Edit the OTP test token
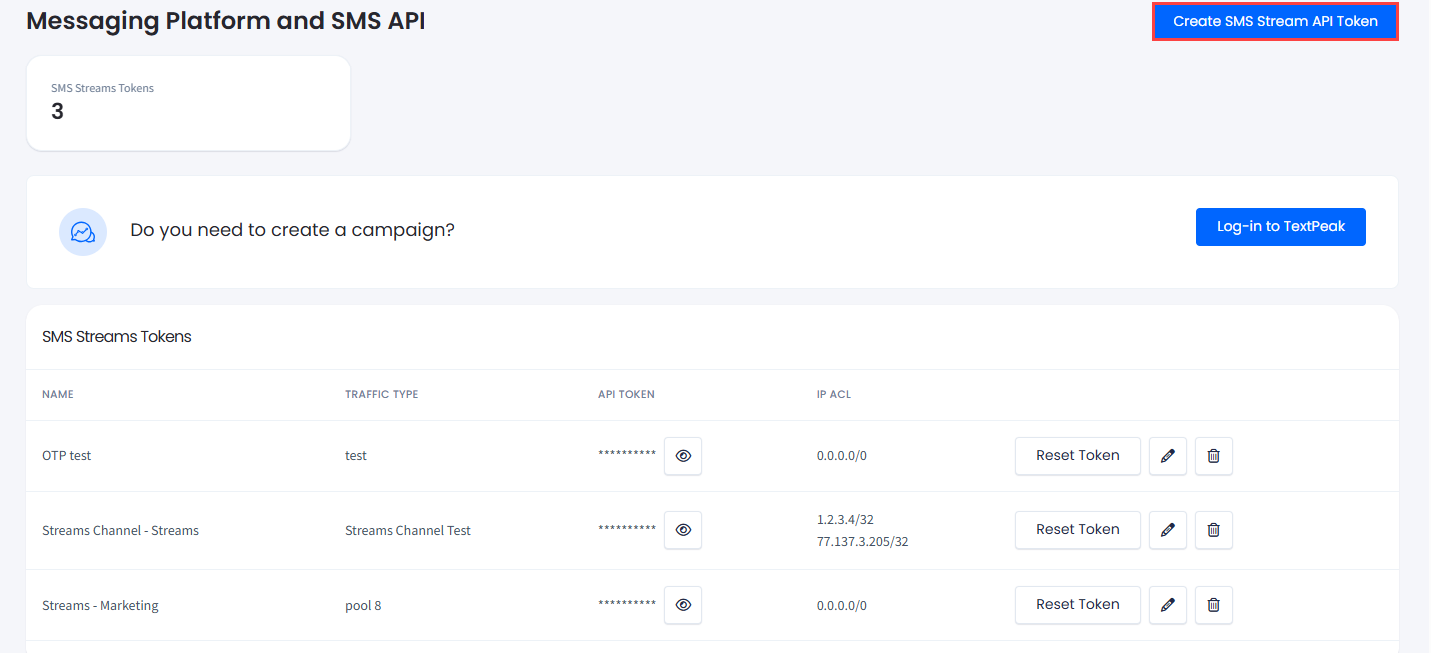Screen dimensions: 1431x653 click(1167, 456)
